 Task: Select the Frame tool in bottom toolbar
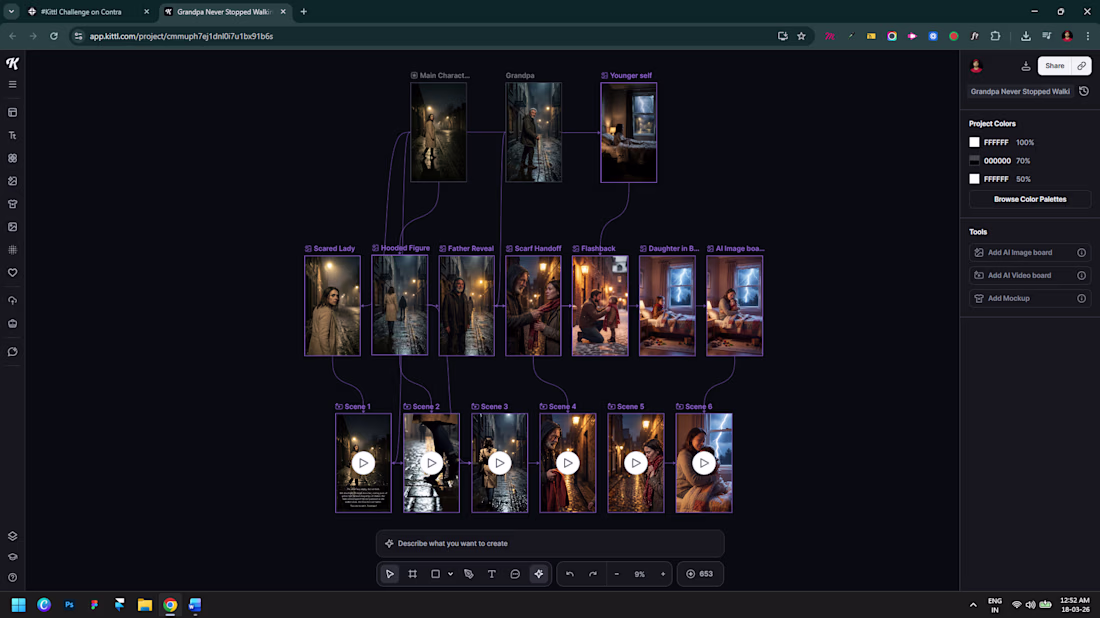(x=412, y=574)
